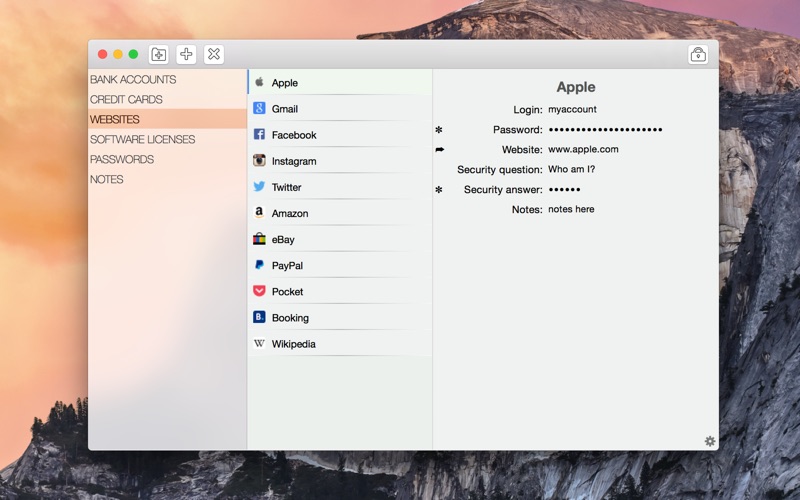This screenshot has width=800, height=500.
Task: Reveal the password with the asterisk icon
Action: point(439,130)
